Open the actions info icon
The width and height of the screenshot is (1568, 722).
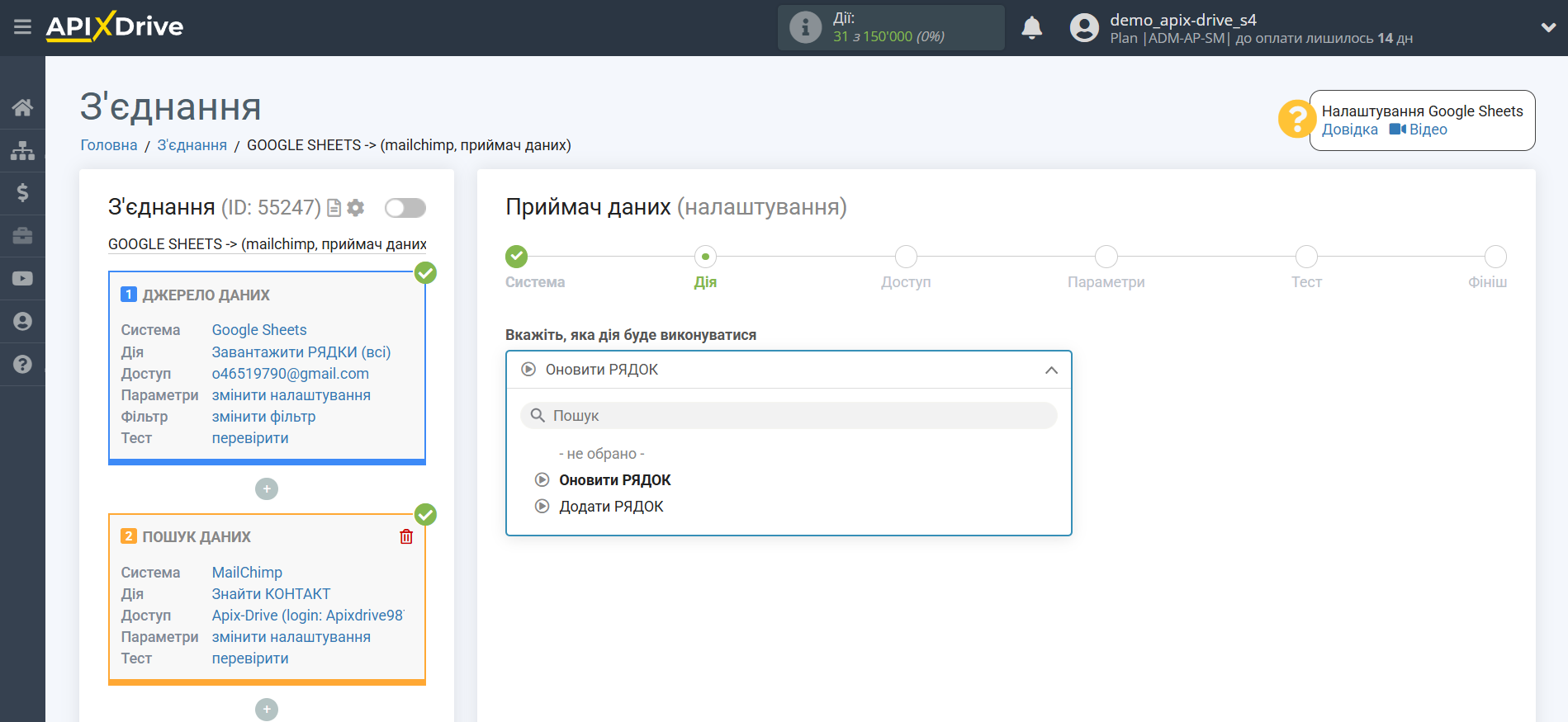coord(805,27)
